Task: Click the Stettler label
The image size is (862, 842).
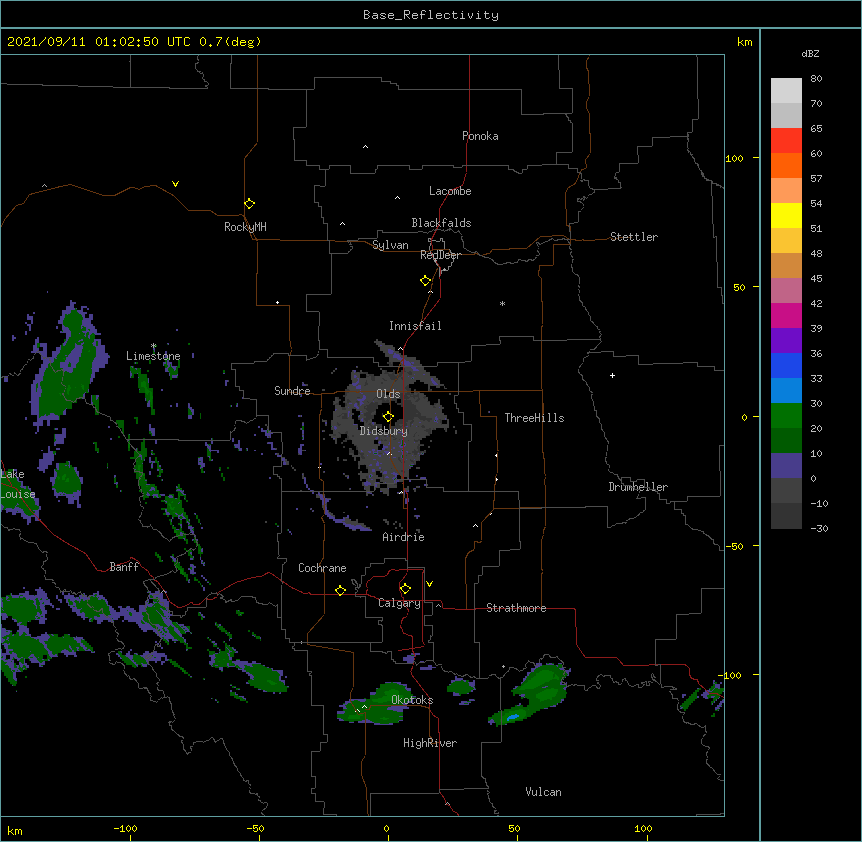Action: coord(634,237)
